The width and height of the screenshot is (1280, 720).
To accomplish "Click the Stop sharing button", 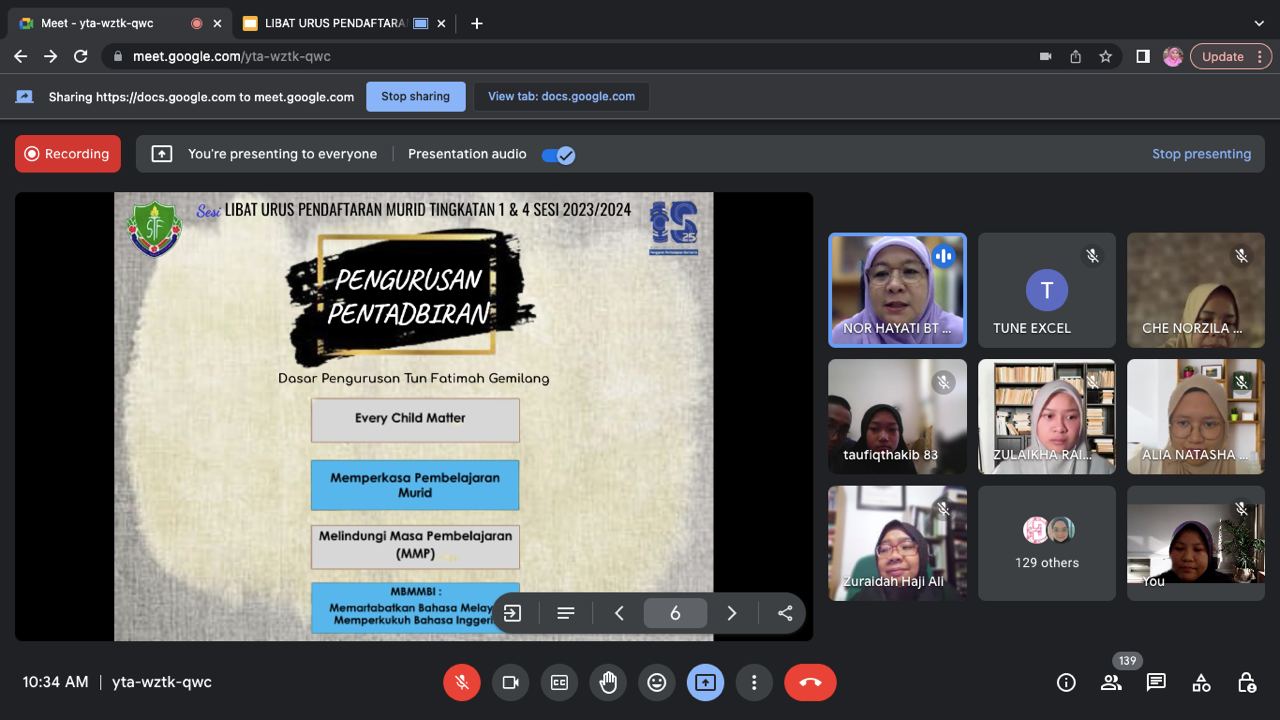I will 415,96.
